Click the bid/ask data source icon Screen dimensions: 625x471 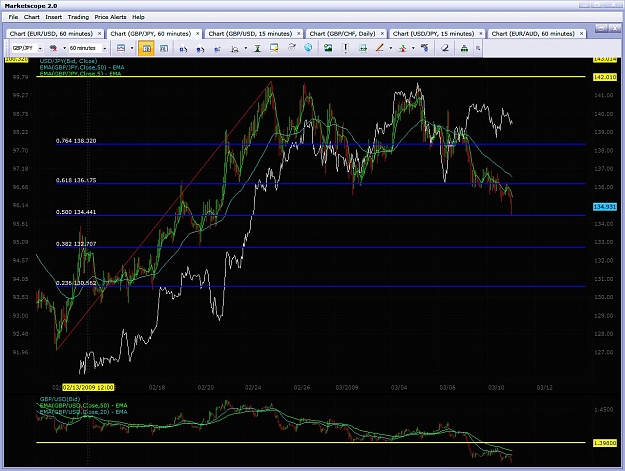point(53,48)
